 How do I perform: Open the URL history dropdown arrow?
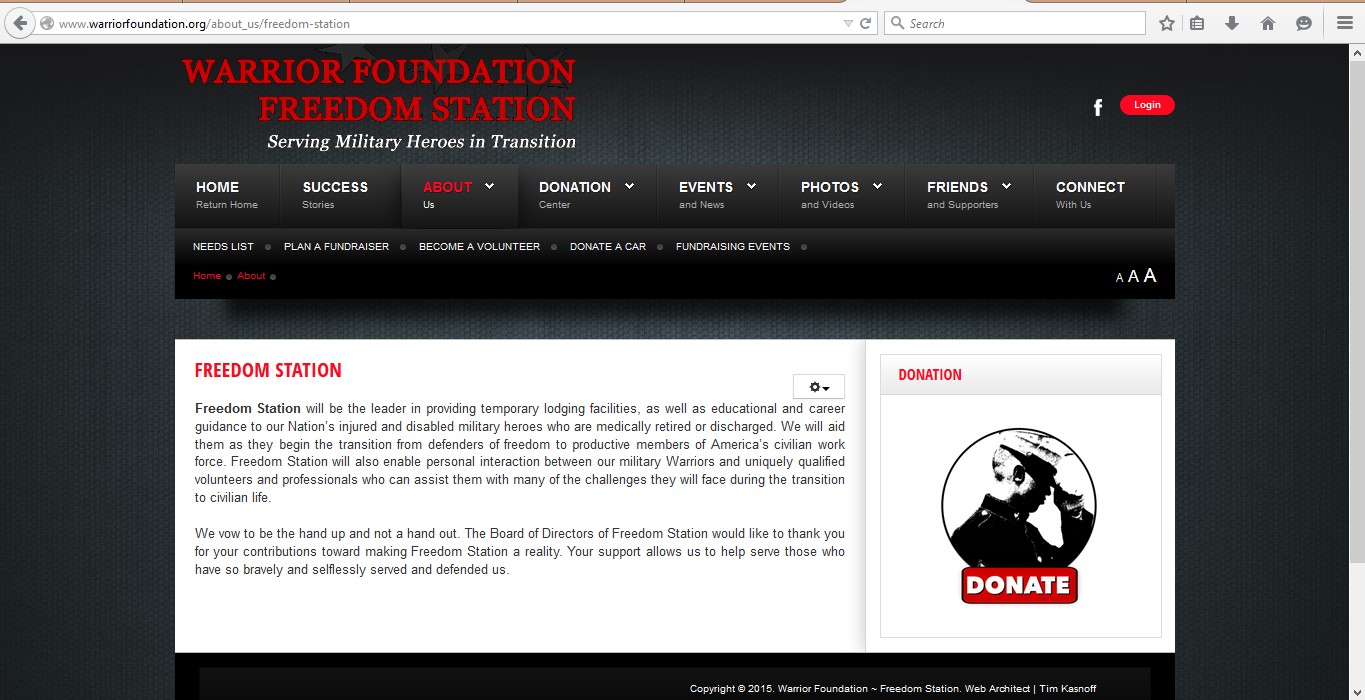pyautogui.click(x=848, y=23)
